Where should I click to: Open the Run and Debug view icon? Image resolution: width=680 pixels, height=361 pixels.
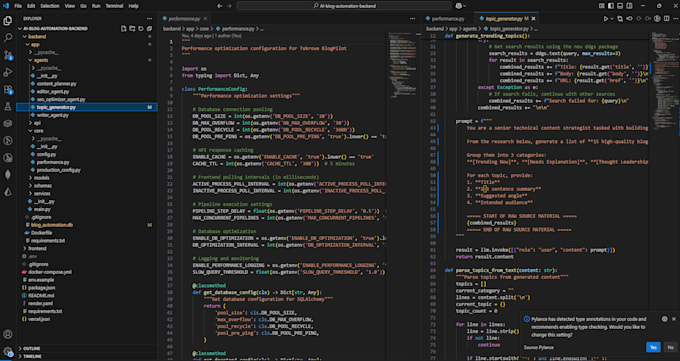pyautogui.click(x=7, y=72)
